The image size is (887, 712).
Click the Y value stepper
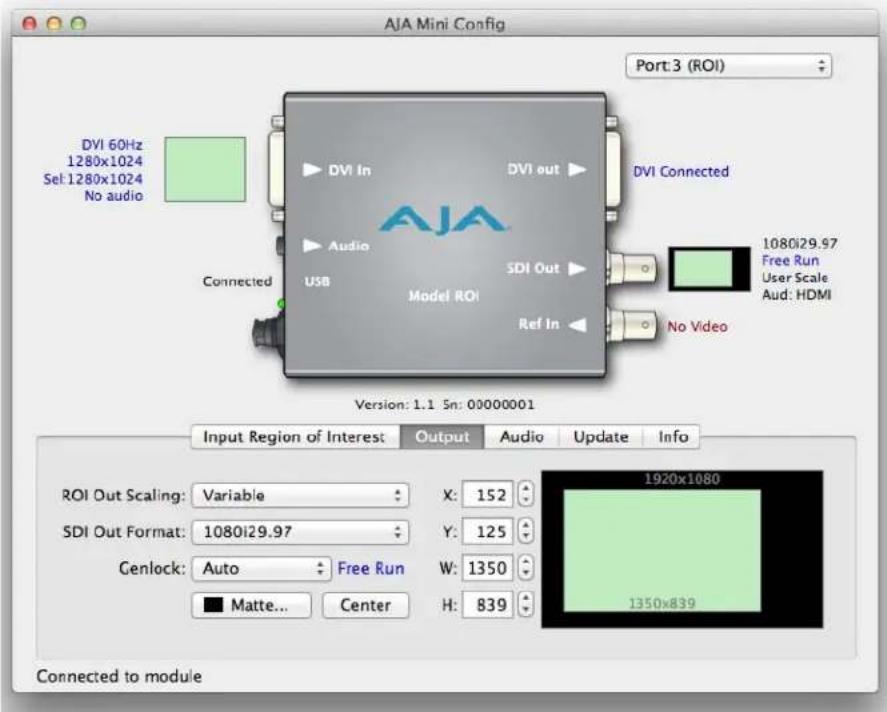pyautogui.click(x=526, y=530)
